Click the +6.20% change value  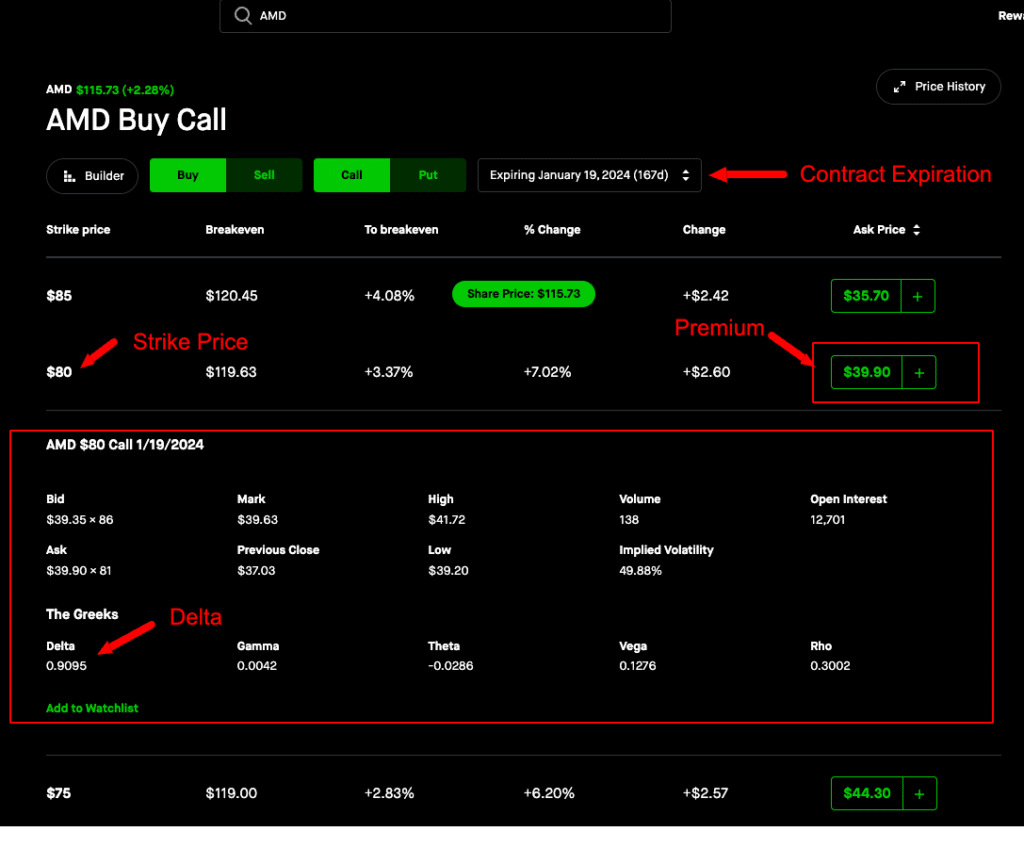pos(549,793)
